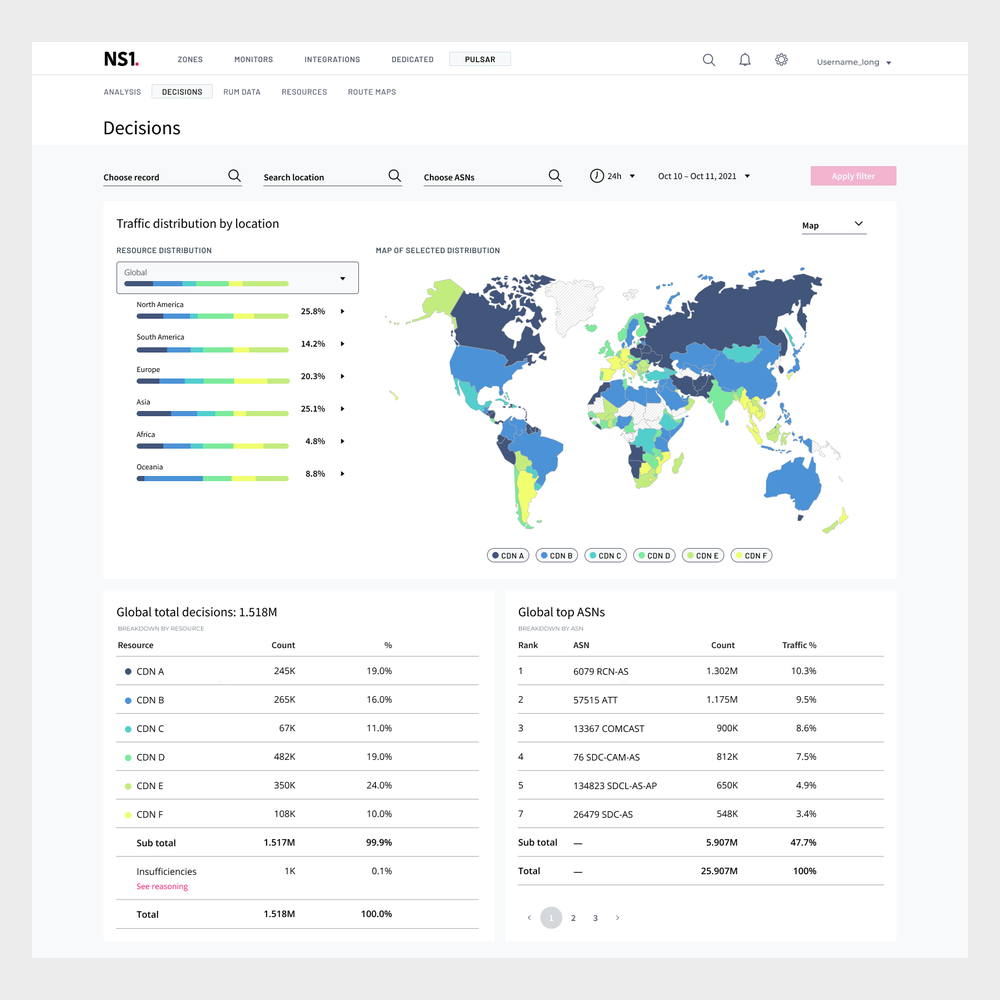Click the NS1 logo

coord(121,59)
